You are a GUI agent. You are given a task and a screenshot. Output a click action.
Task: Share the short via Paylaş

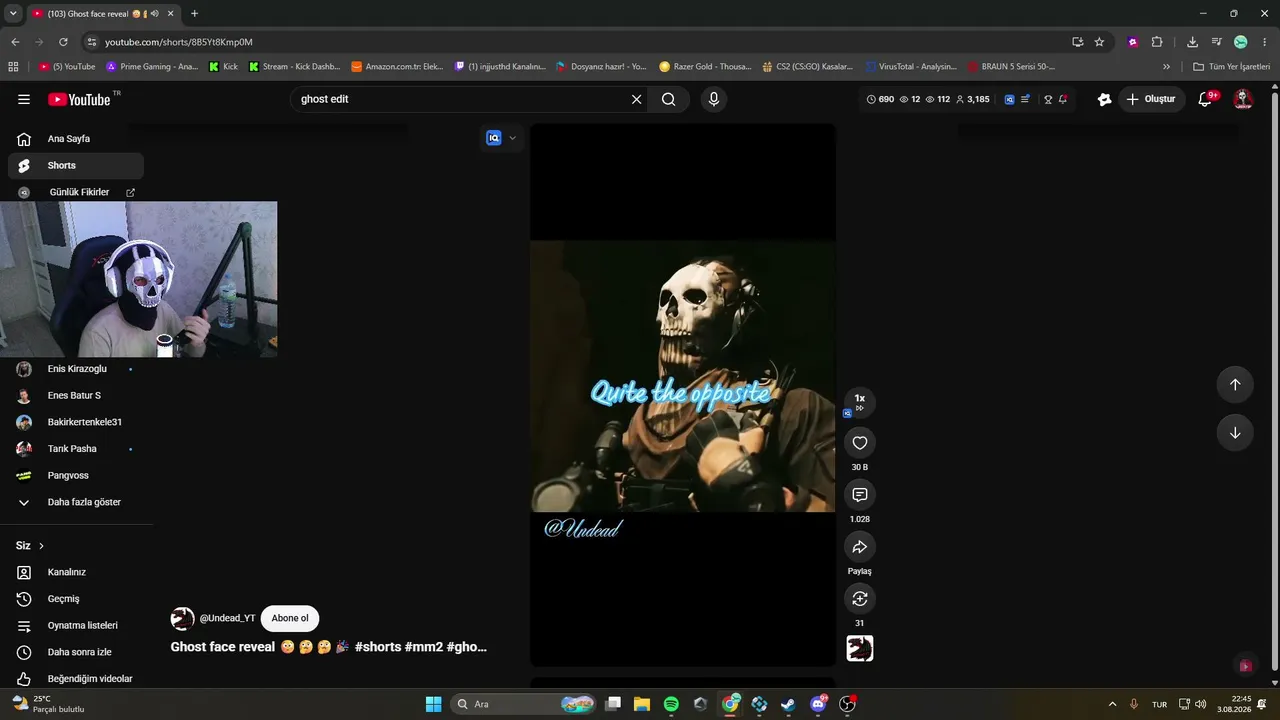click(860, 547)
